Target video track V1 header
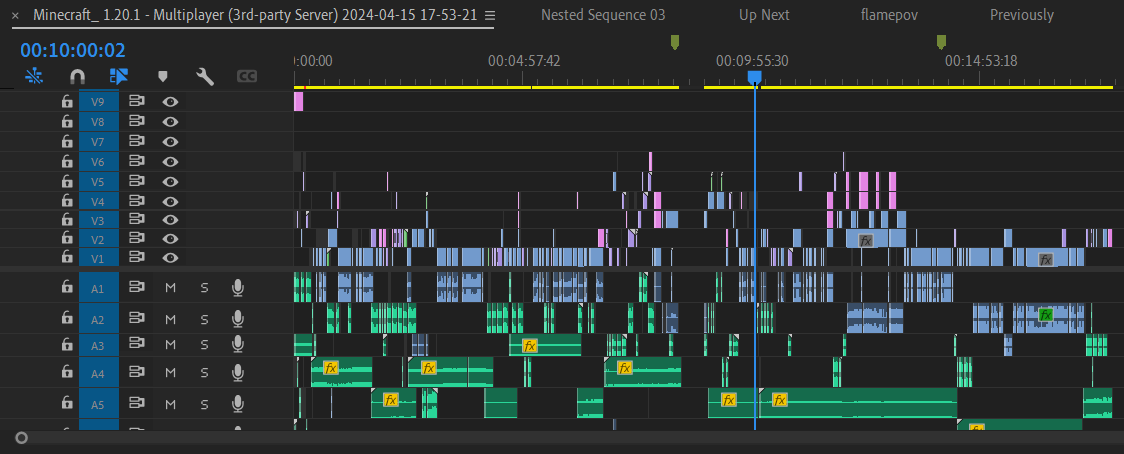The width and height of the screenshot is (1124, 454). tap(98, 257)
